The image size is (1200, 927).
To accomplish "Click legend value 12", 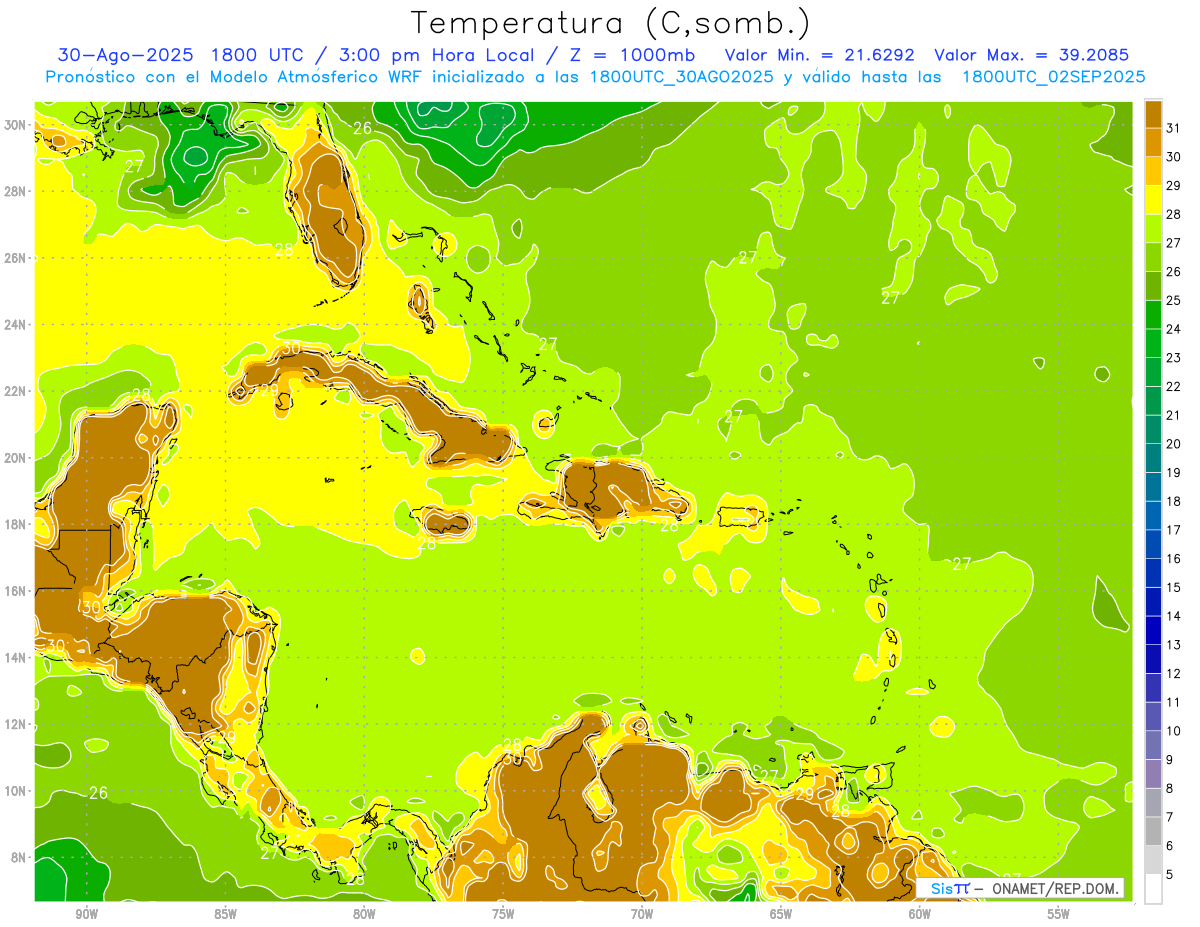I will (x=1174, y=673).
